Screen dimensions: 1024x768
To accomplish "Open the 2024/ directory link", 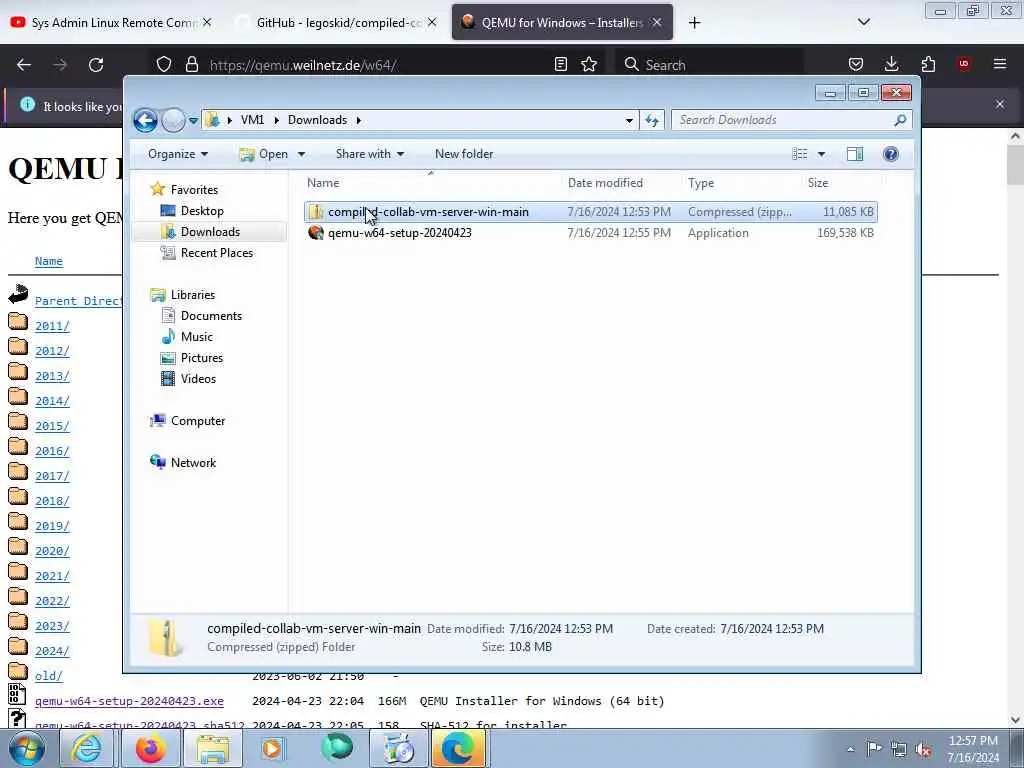I will pos(52,651).
